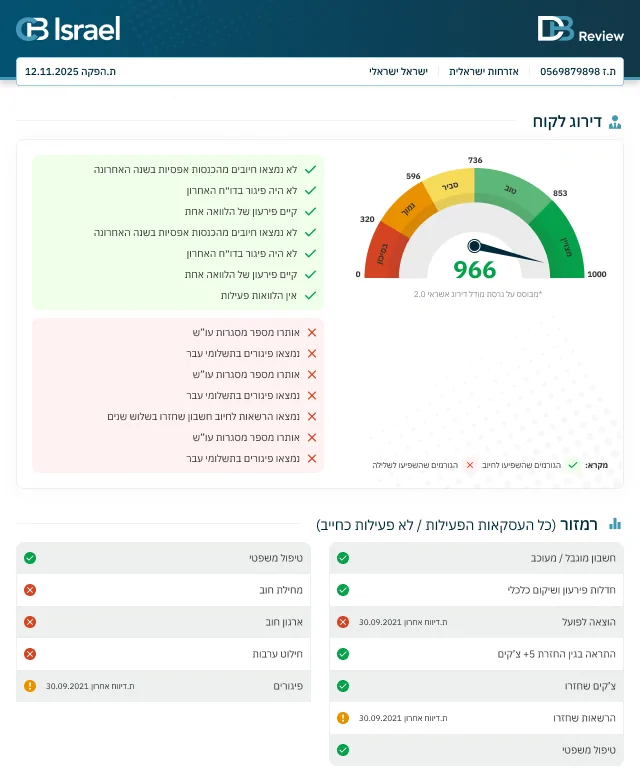Click the text 'נמצאו הרשאות לחיוב חשבון שחזרו בשלוש שנים'

203,417
